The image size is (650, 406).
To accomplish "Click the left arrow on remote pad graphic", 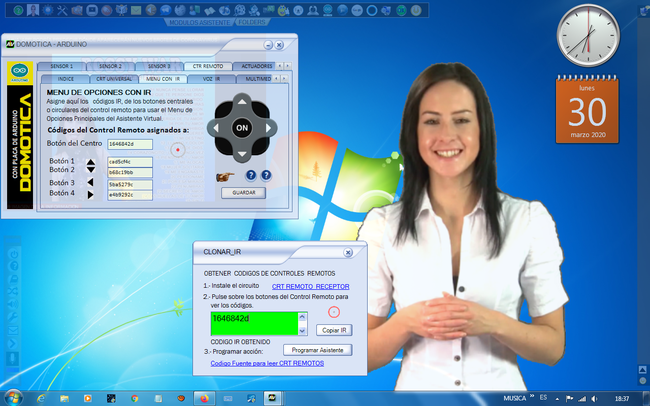I will tap(216, 128).
